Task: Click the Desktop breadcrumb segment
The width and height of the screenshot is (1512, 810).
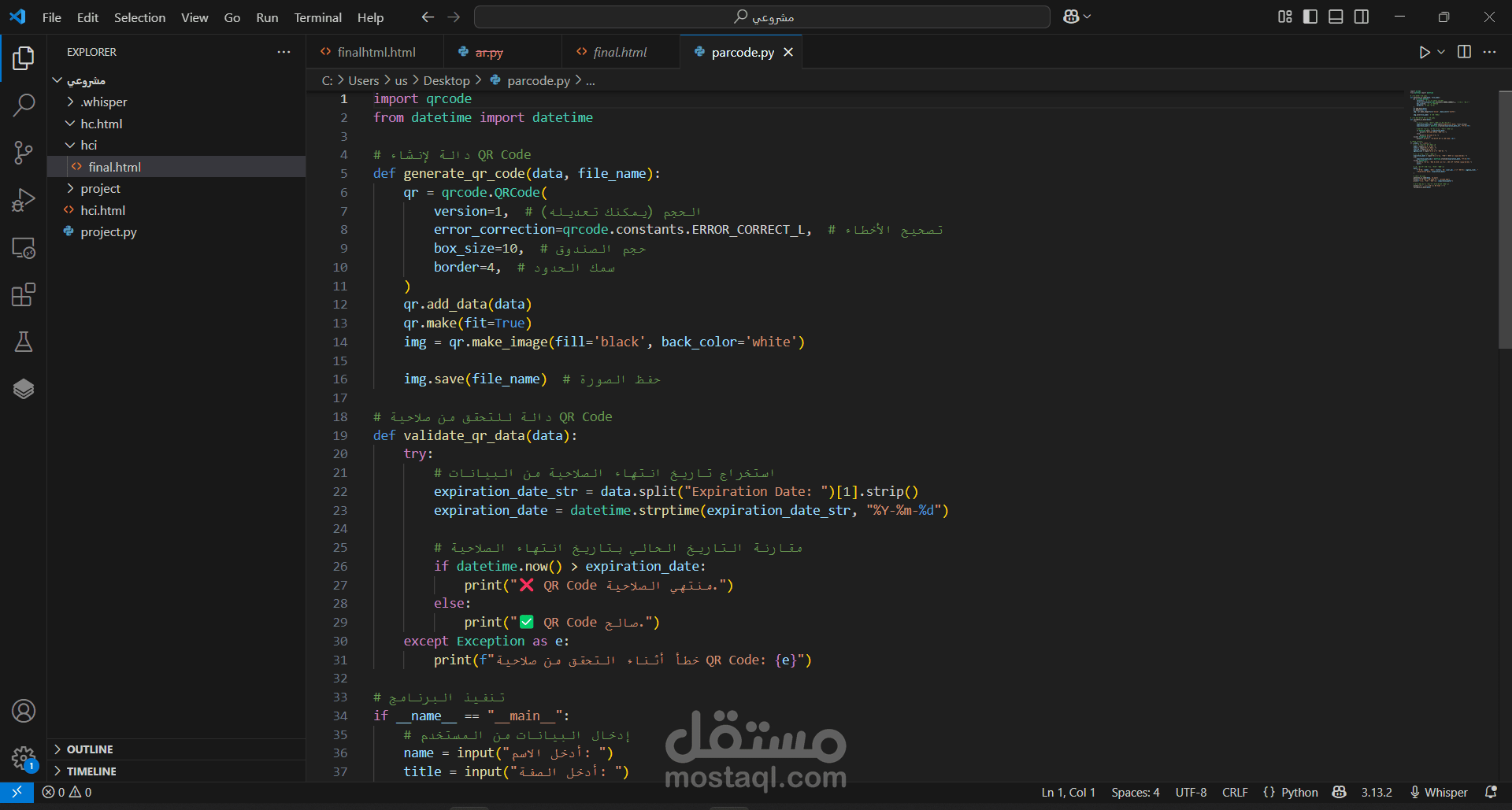Action: click(x=447, y=80)
